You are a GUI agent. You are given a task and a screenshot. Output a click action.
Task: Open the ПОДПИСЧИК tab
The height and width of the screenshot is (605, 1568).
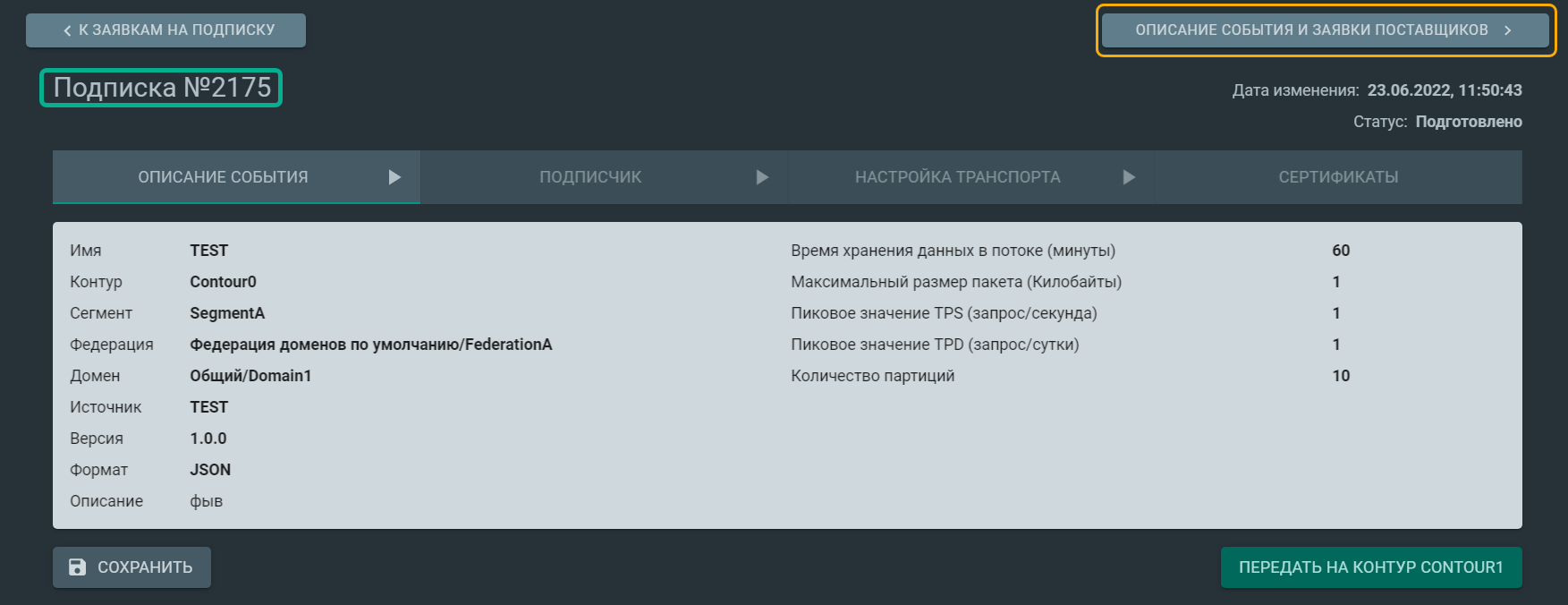tap(590, 177)
